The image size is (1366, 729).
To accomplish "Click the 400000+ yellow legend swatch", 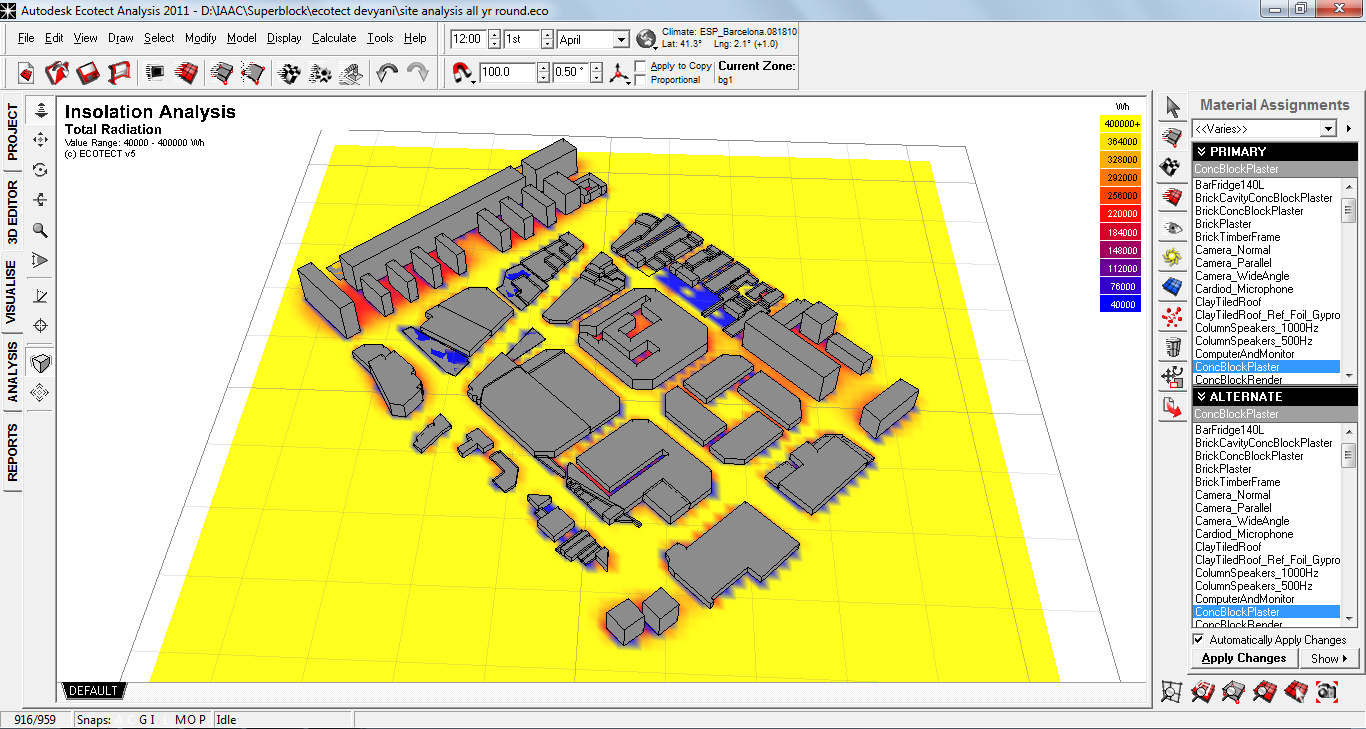I will (1120, 124).
